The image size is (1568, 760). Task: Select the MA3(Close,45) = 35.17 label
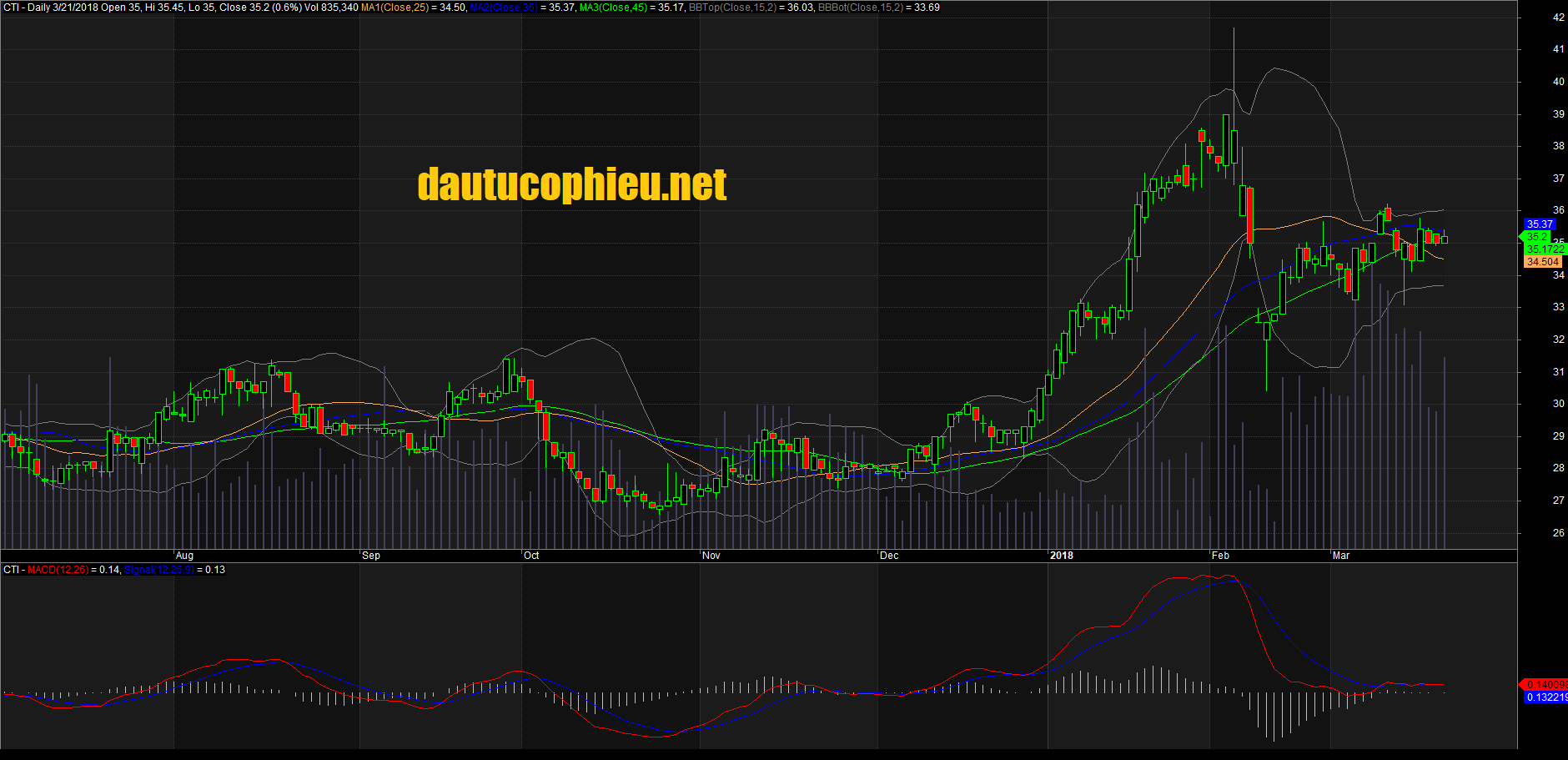pos(631,8)
